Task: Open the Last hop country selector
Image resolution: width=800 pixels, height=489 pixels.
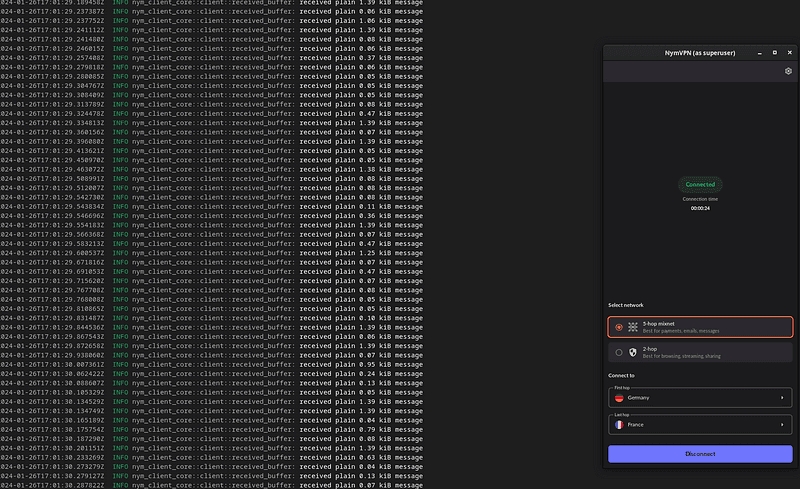Action: [x=700, y=425]
